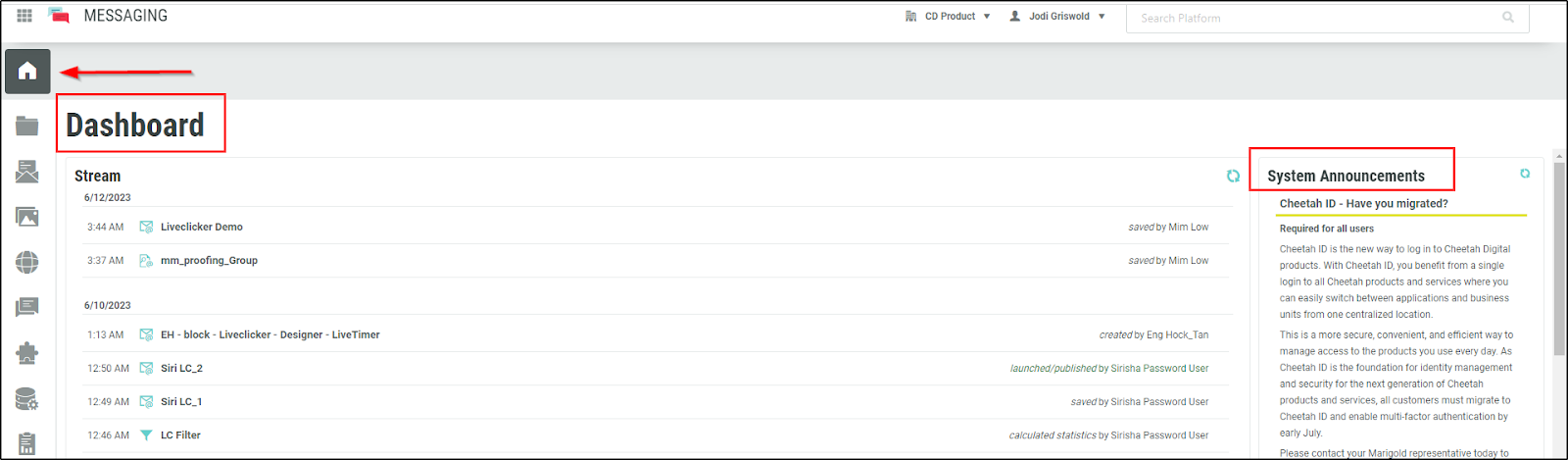Open the Jodi Griswold user menu
The height and width of the screenshot is (460, 1568).
click(1058, 17)
